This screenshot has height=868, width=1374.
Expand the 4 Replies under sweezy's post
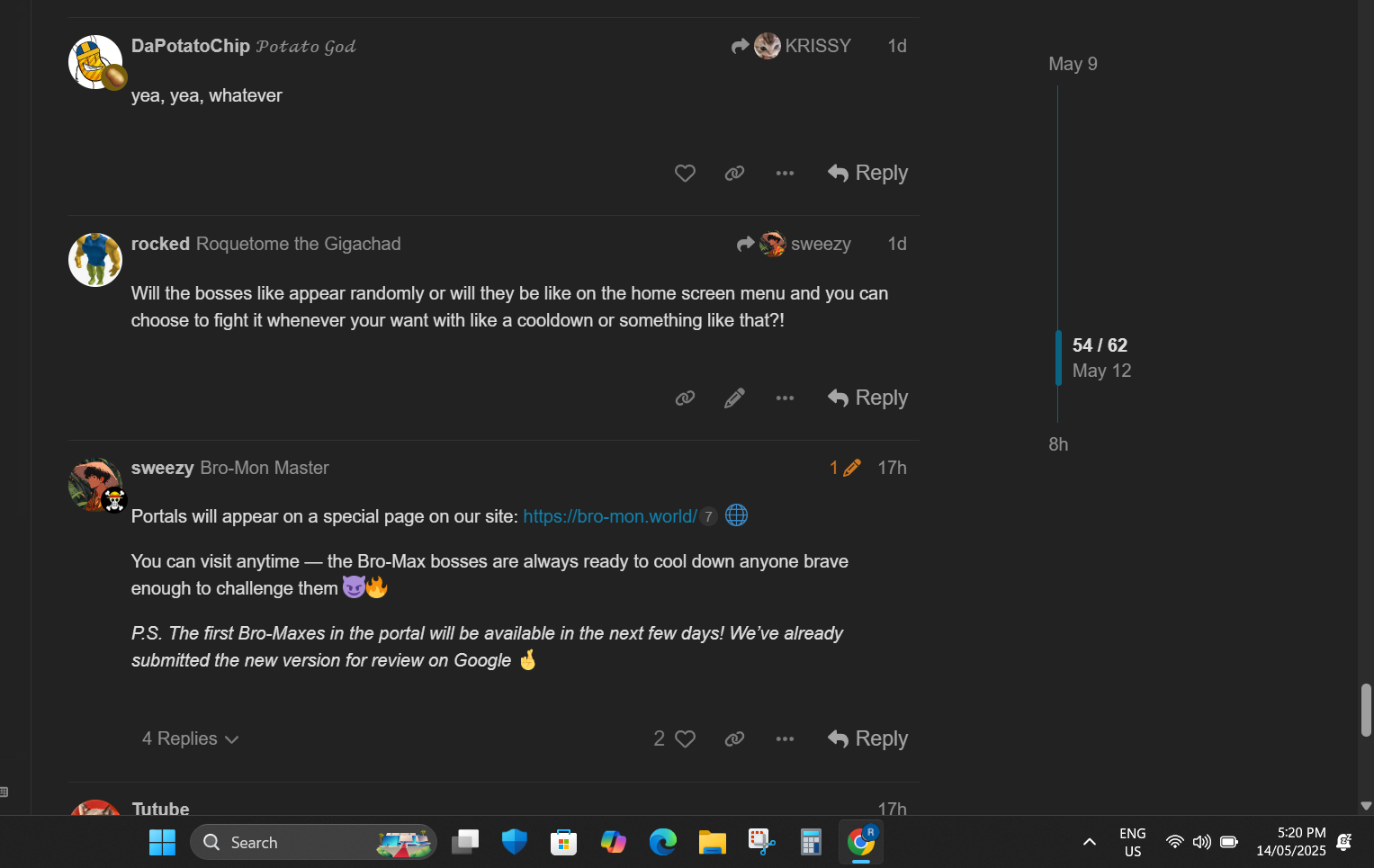click(190, 738)
